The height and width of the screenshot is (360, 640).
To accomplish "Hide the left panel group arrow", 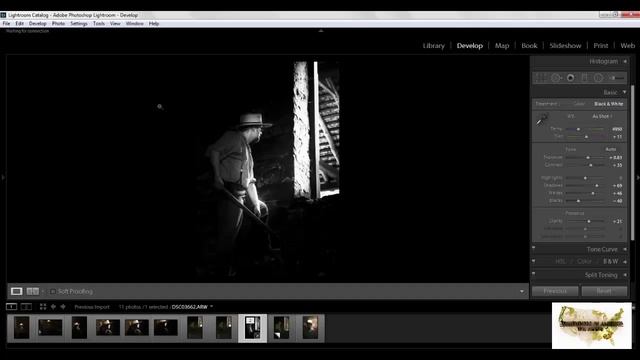I will pyautogui.click(x=3, y=178).
